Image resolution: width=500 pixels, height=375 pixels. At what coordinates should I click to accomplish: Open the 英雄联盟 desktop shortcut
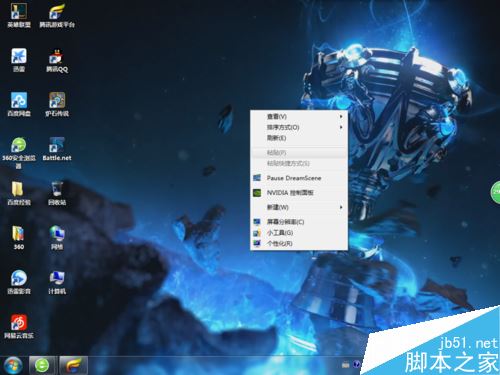click(x=19, y=15)
